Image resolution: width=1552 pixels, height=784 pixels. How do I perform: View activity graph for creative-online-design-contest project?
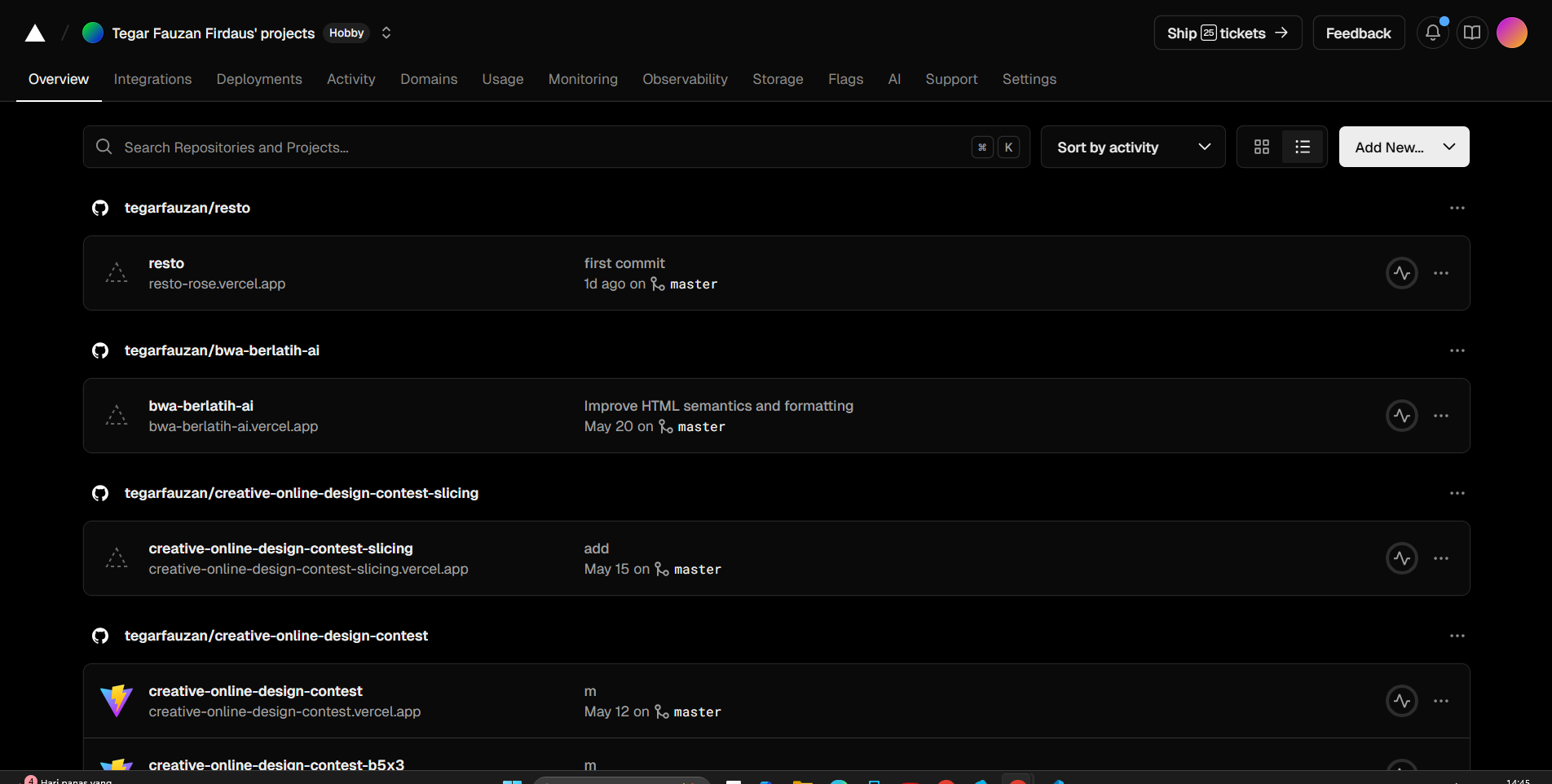[x=1402, y=701]
